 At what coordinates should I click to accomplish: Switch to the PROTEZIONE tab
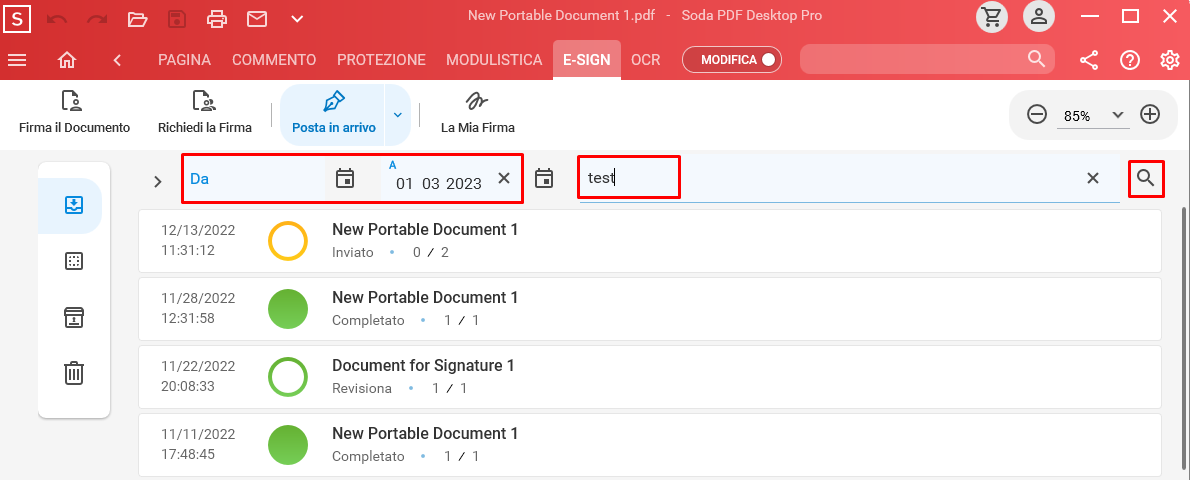click(381, 60)
